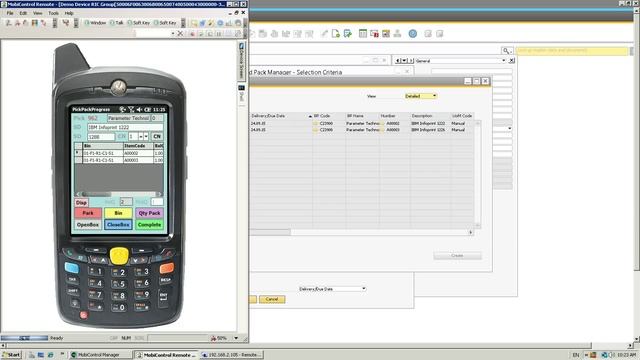
Task: Click the red record icon in MobiControl toolbar
Action: (191, 33)
